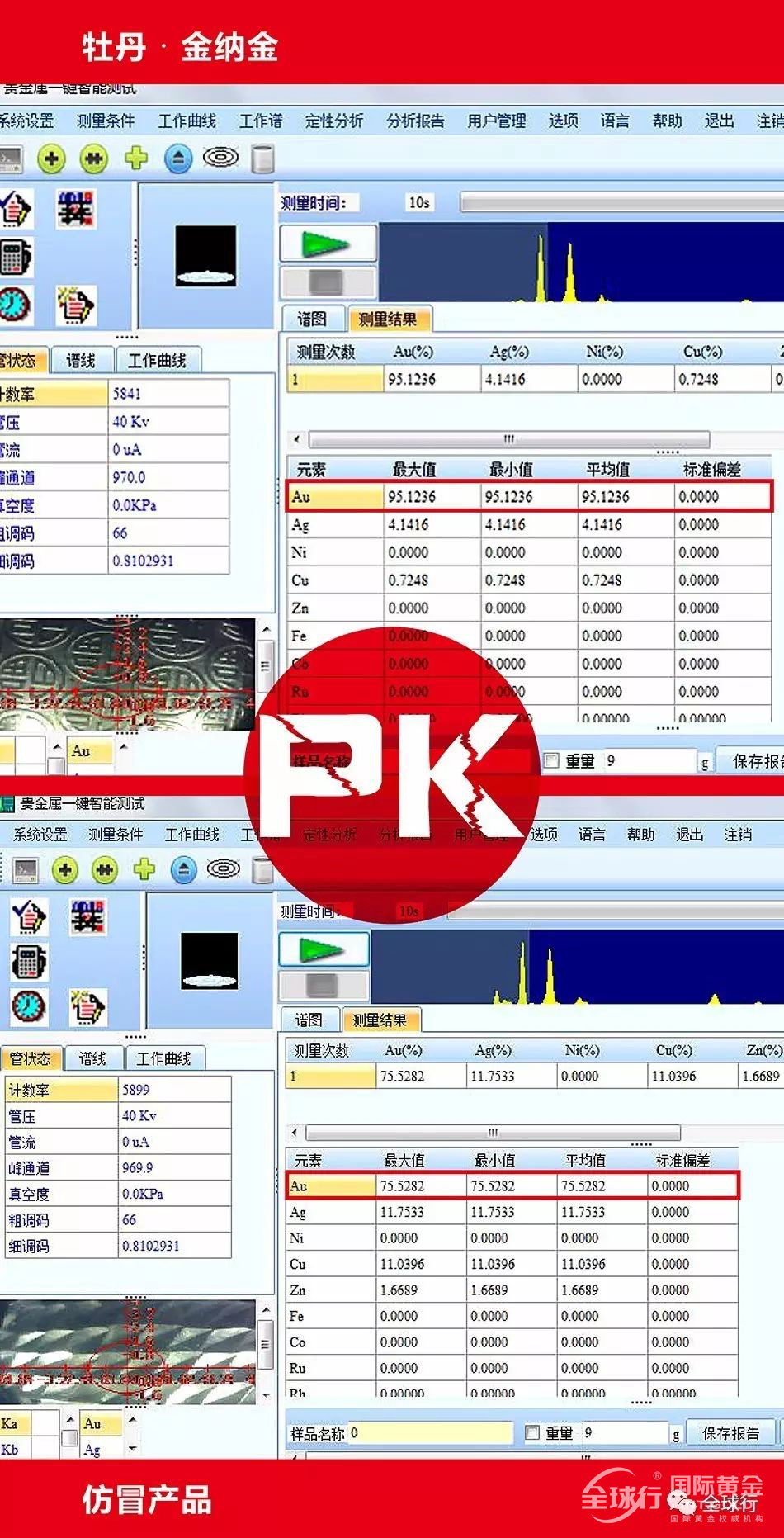Click 退出 menu in the Au 75.5282 window
The height and width of the screenshot is (1538, 784).
(x=689, y=835)
